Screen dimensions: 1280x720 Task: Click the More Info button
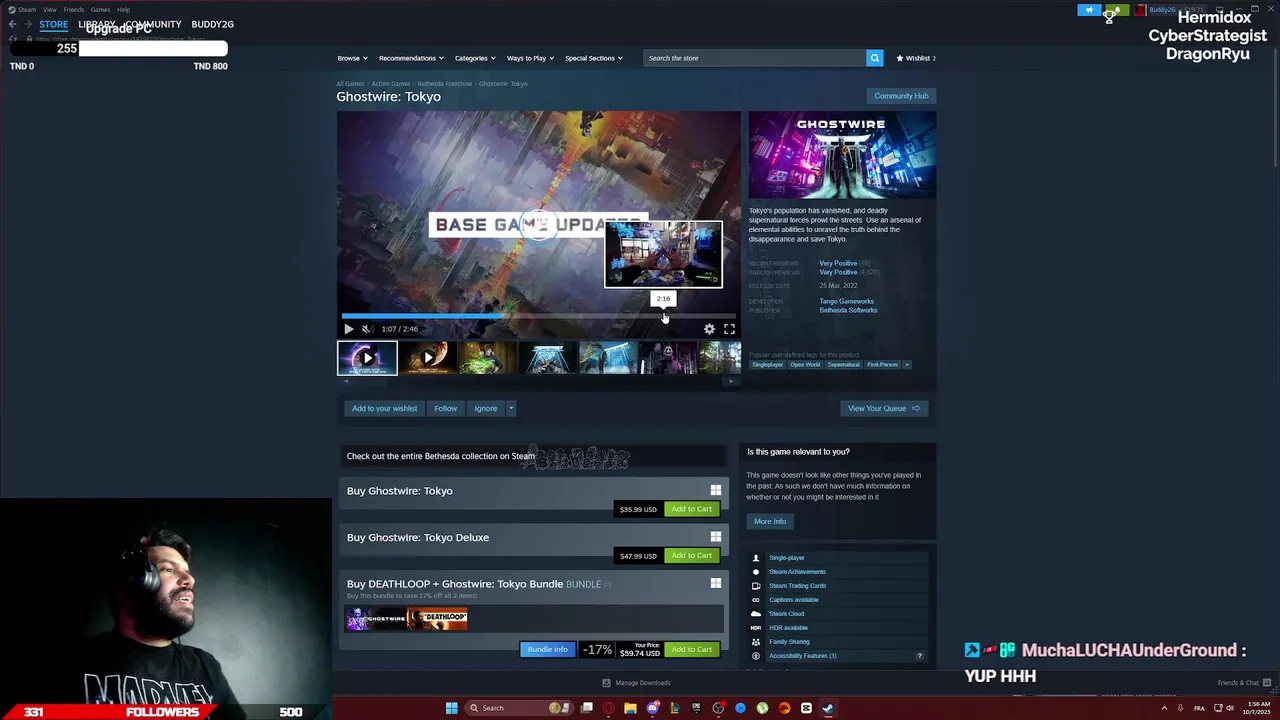click(770, 521)
